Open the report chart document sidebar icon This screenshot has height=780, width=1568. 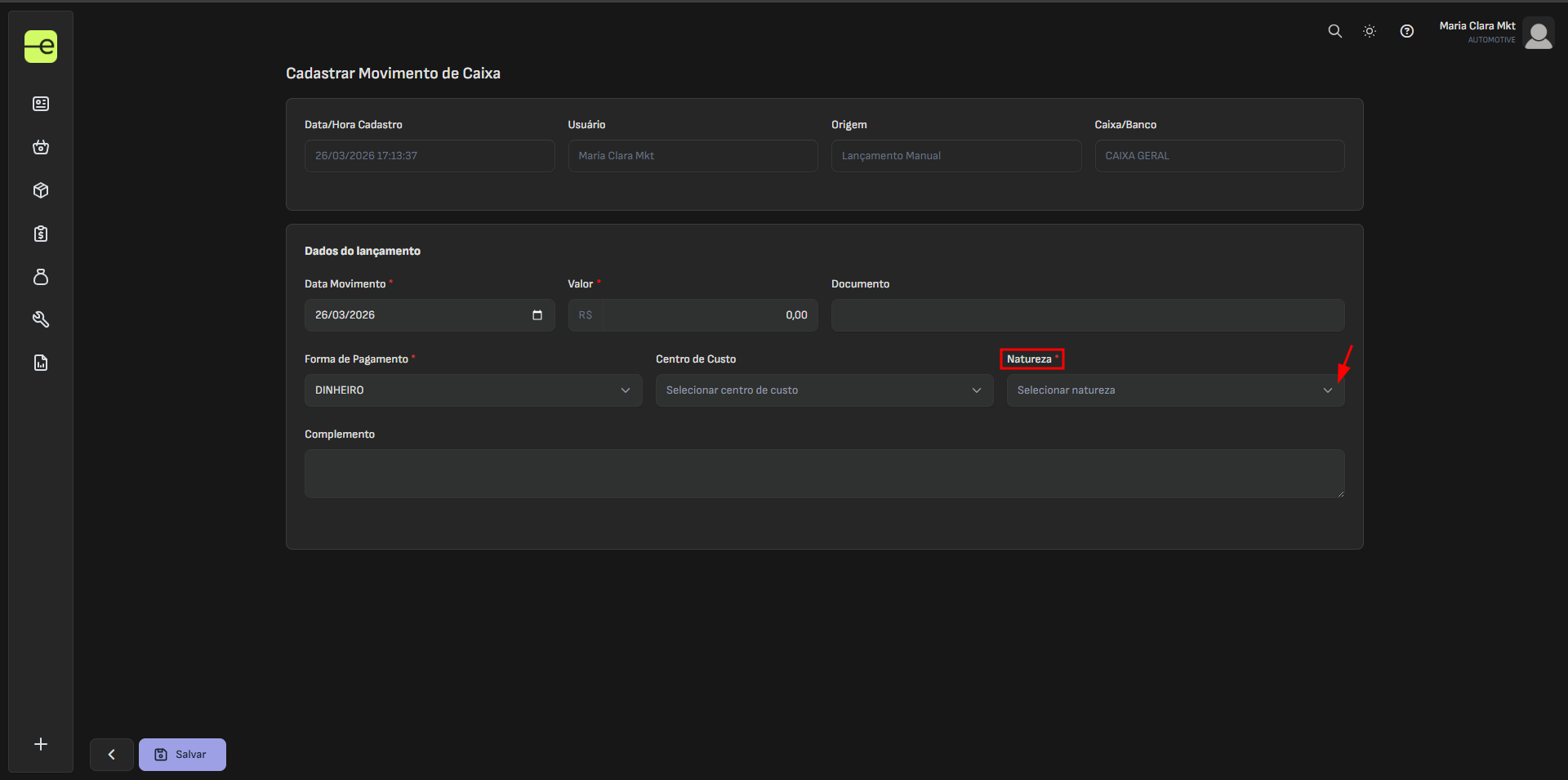(41, 363)
